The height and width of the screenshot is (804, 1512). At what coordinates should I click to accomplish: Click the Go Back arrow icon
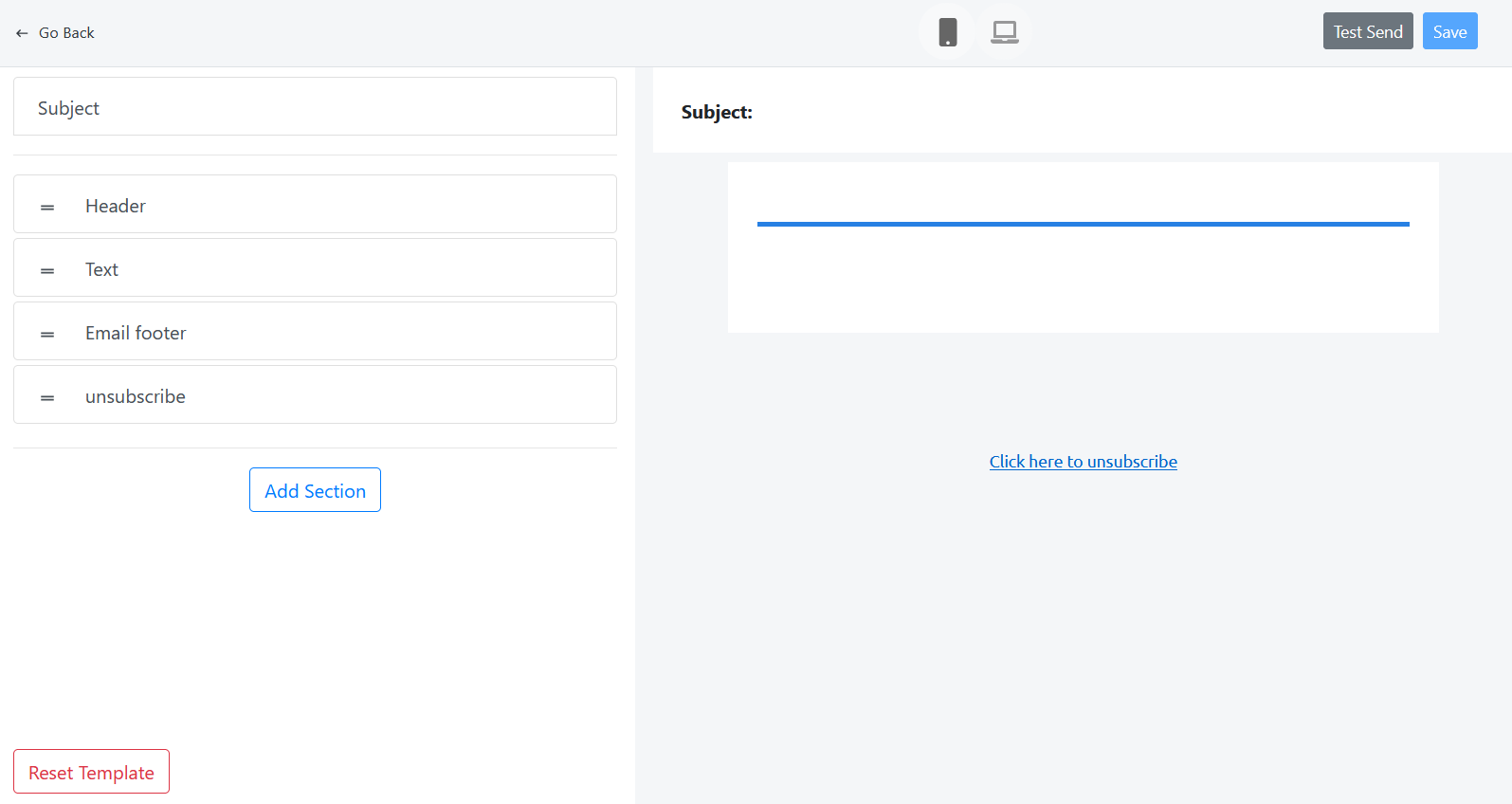pyautogui.click(x=22, y=33)
